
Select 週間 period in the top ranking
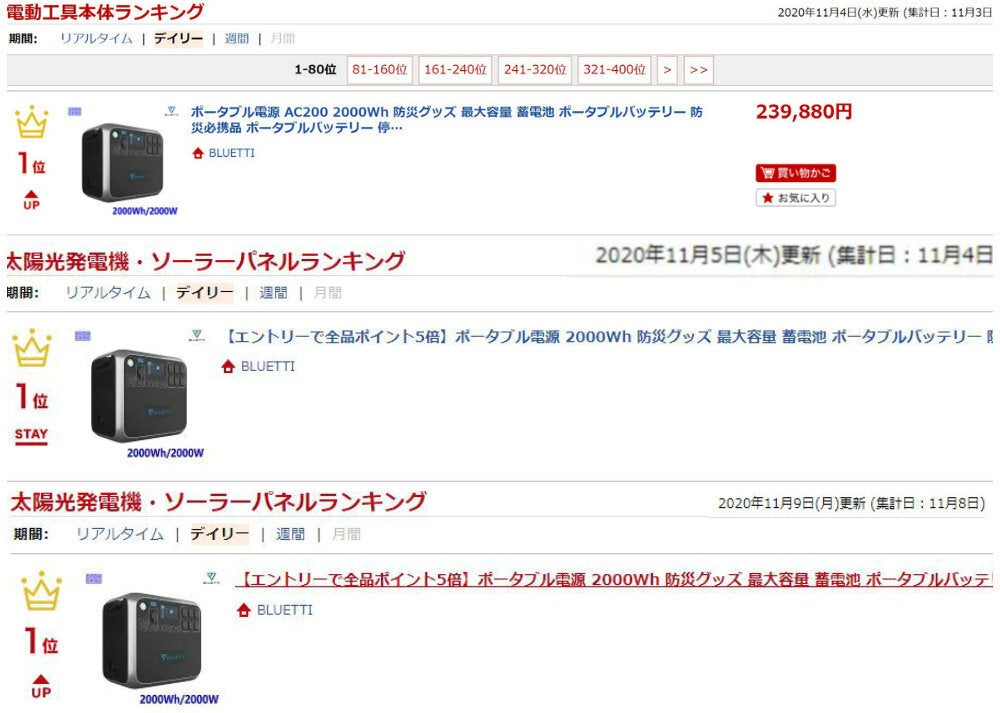pos(237,38)
